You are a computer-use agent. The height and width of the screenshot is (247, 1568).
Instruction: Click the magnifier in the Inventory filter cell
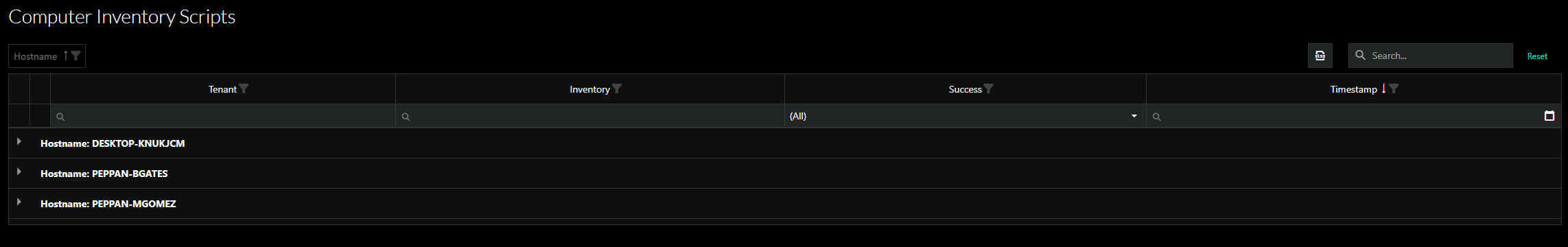pyautogui.click(x=406, y=117)
